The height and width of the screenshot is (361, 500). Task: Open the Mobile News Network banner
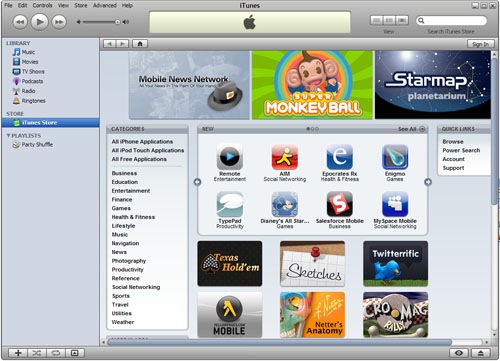point(189,85)
